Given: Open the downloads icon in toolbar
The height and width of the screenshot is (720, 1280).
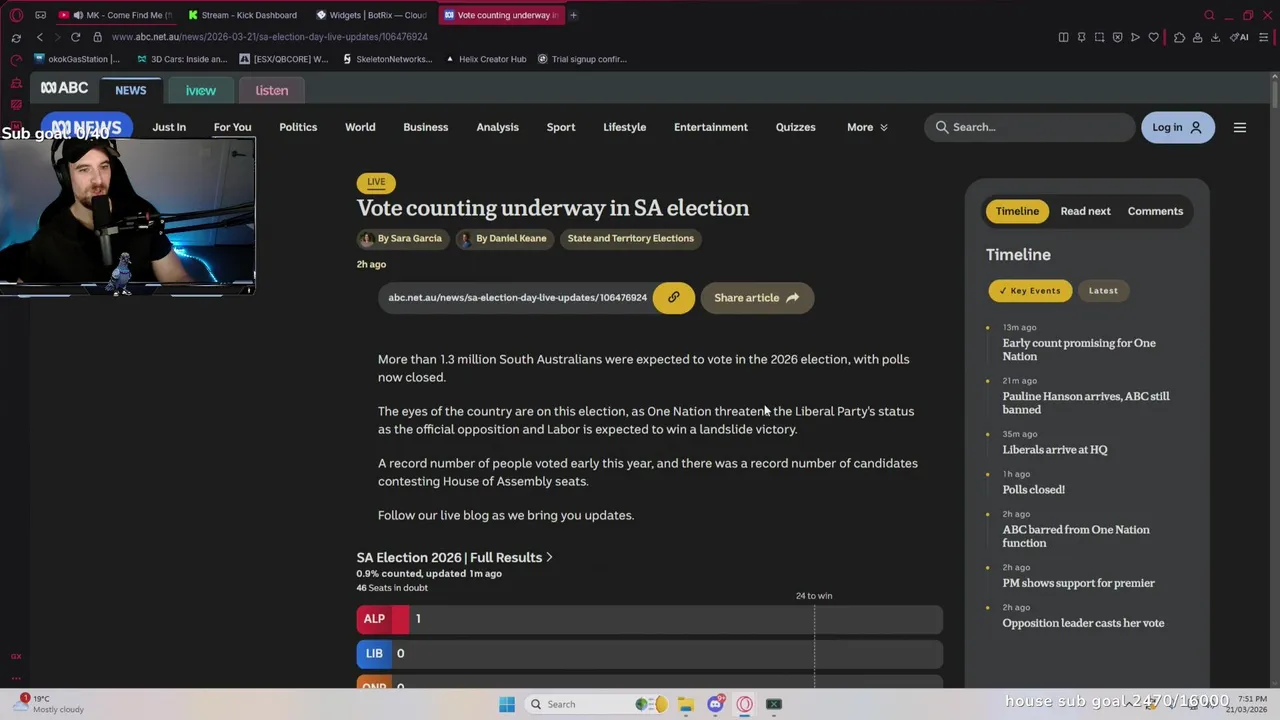Looking at the screenshot, I should 1215,37.
